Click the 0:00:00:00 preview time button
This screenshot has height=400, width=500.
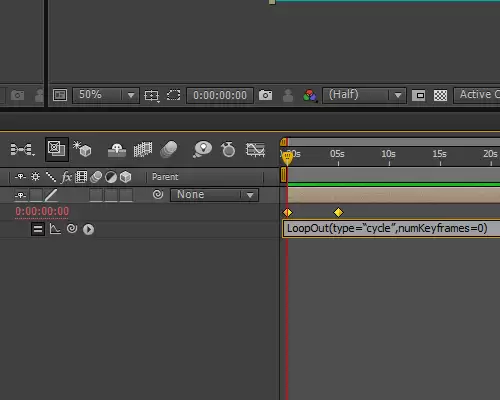pyautogui.click(x=220, y=95)
